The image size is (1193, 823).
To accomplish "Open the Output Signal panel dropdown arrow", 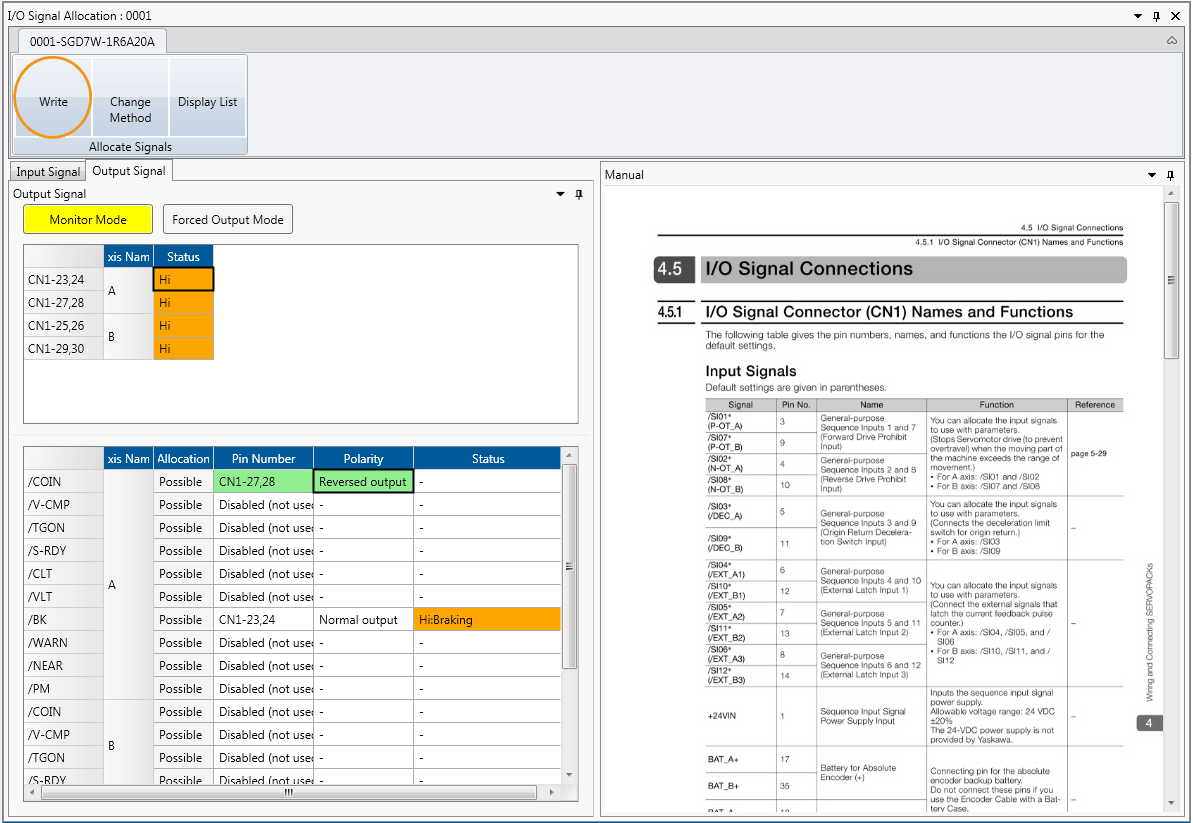I will [x=561, y=194].
